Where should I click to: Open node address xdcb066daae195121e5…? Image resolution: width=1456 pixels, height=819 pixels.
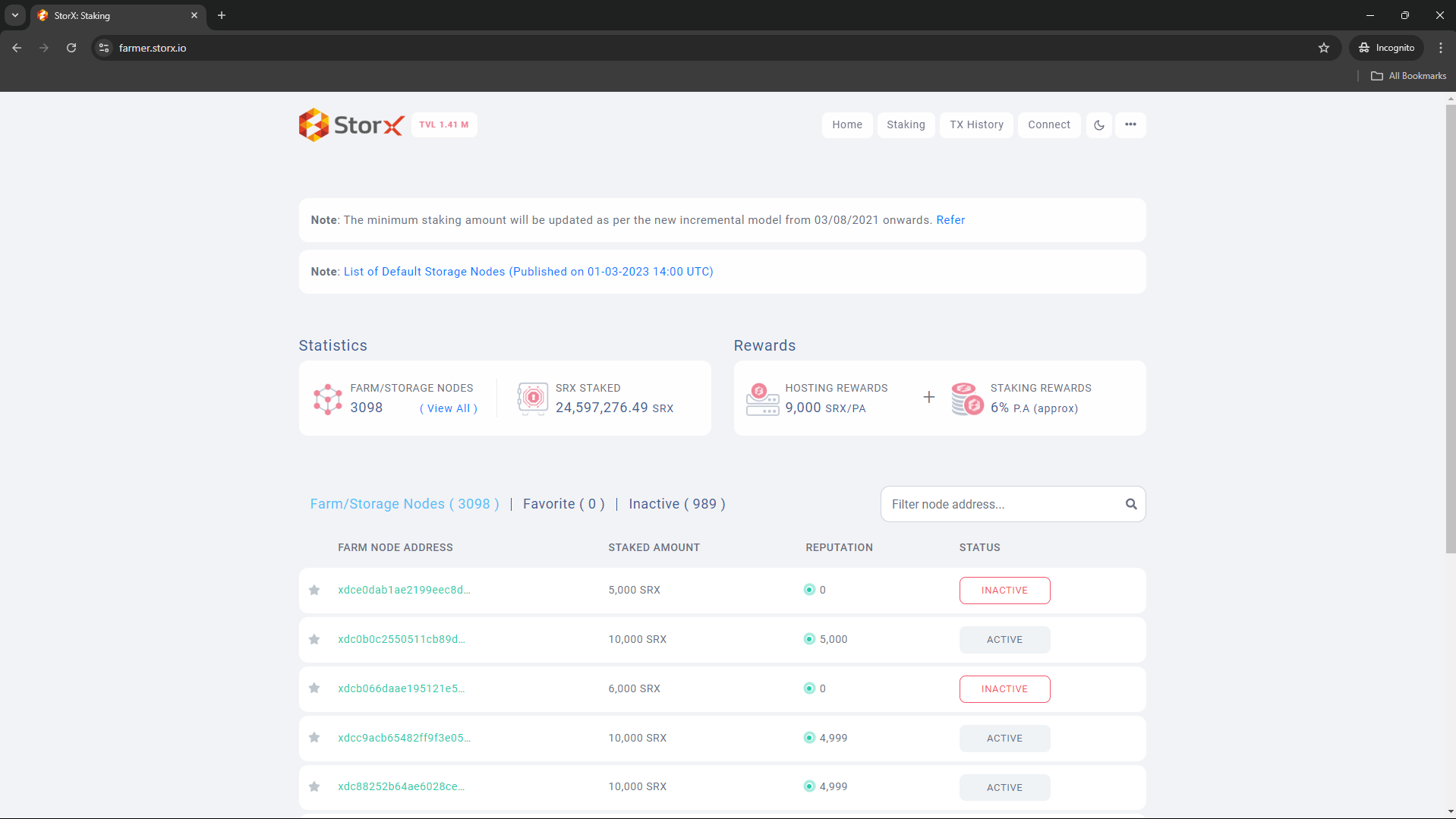(401, 688)
